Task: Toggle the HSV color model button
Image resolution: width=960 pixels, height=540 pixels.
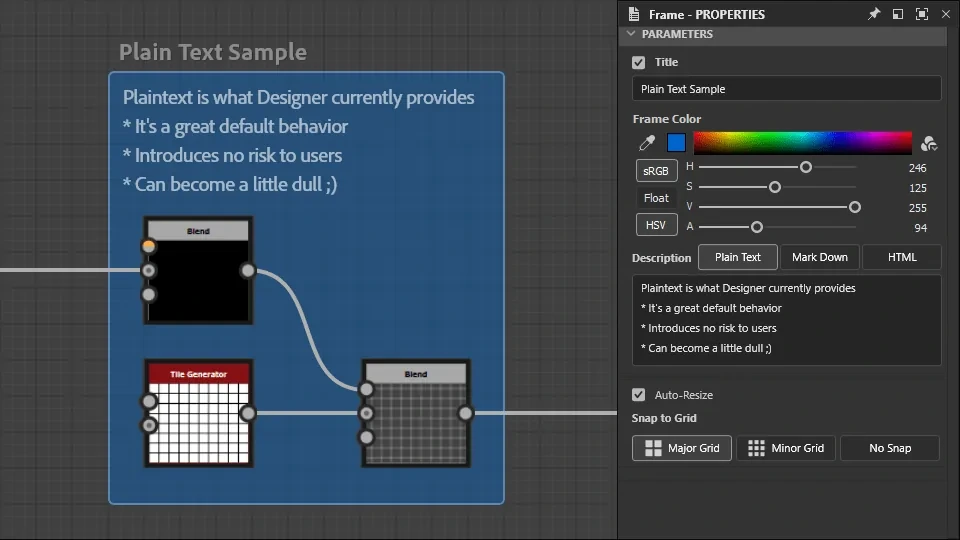Action: coord(656,225)
